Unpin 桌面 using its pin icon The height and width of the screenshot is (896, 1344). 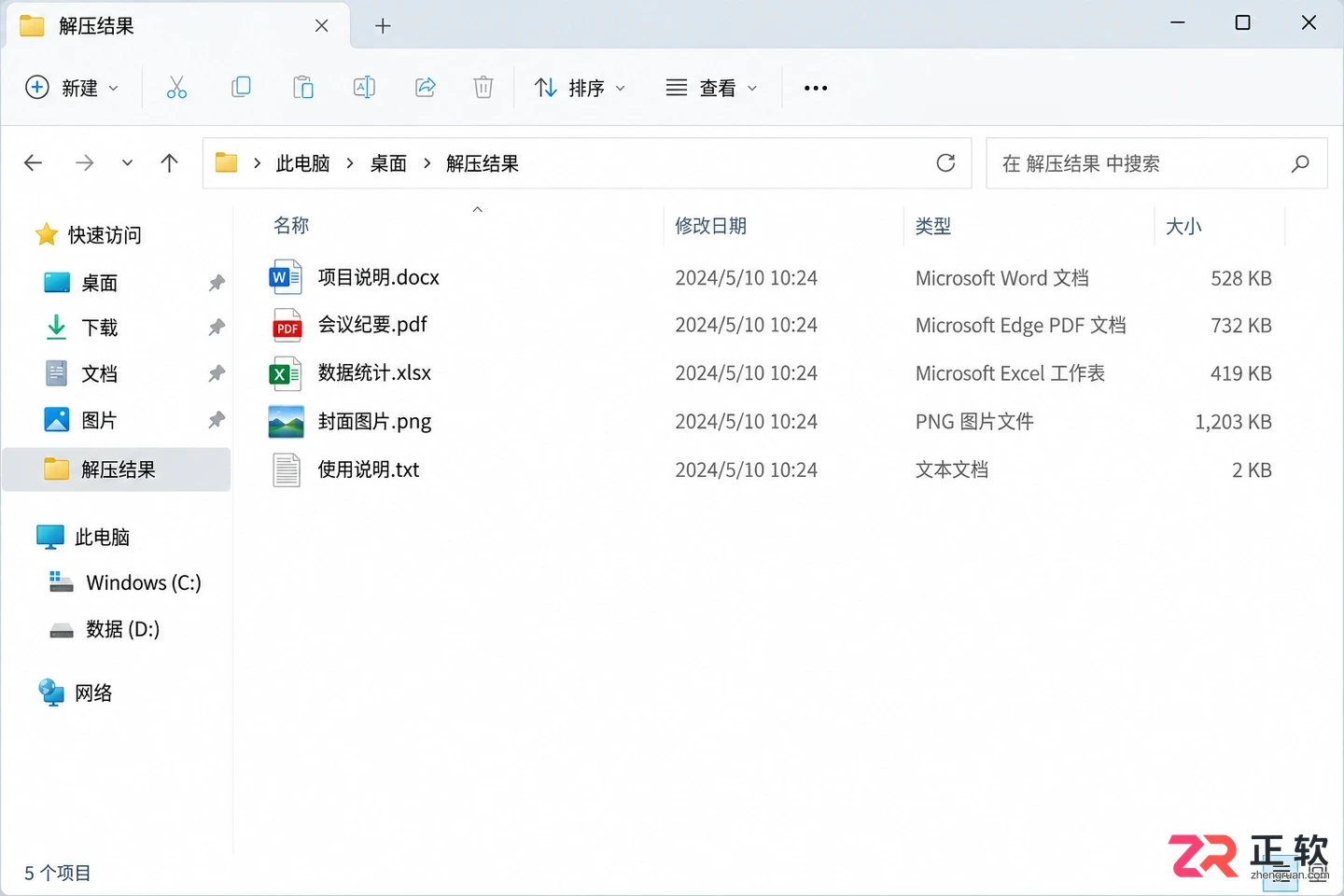pos(217,282)
